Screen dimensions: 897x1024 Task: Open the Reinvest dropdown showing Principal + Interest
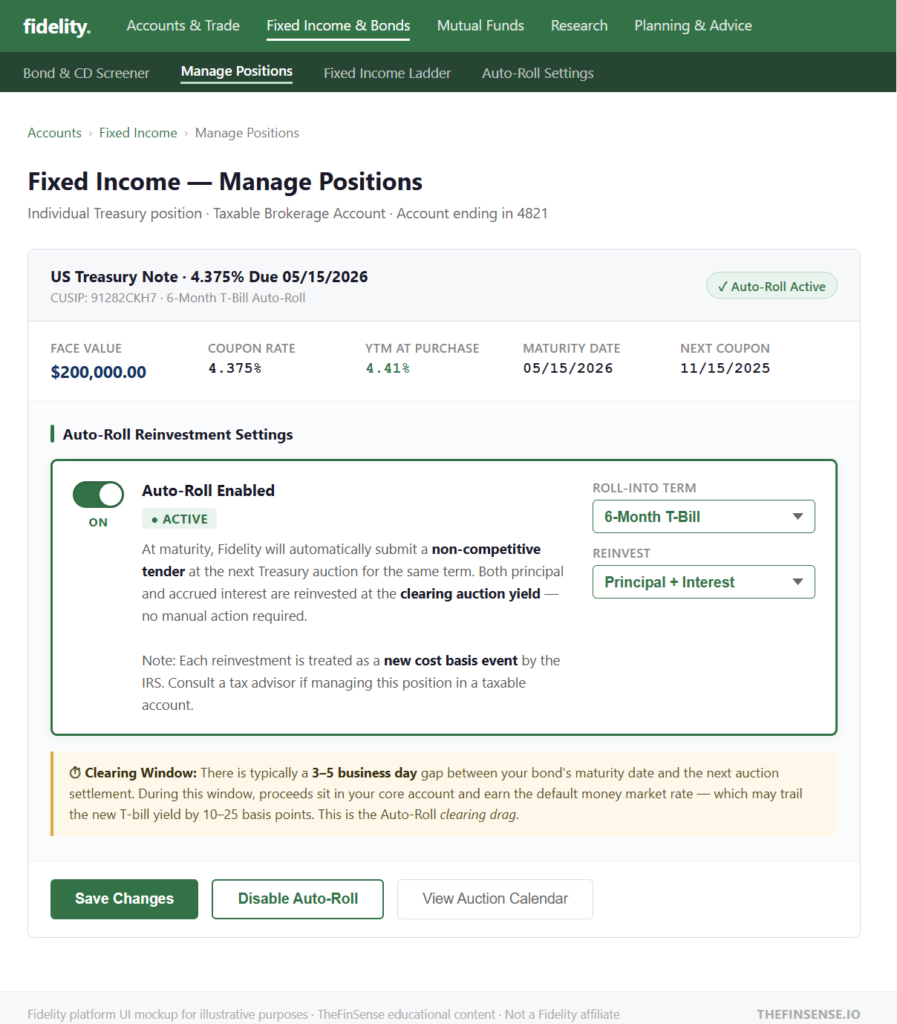tap(703, 581)
